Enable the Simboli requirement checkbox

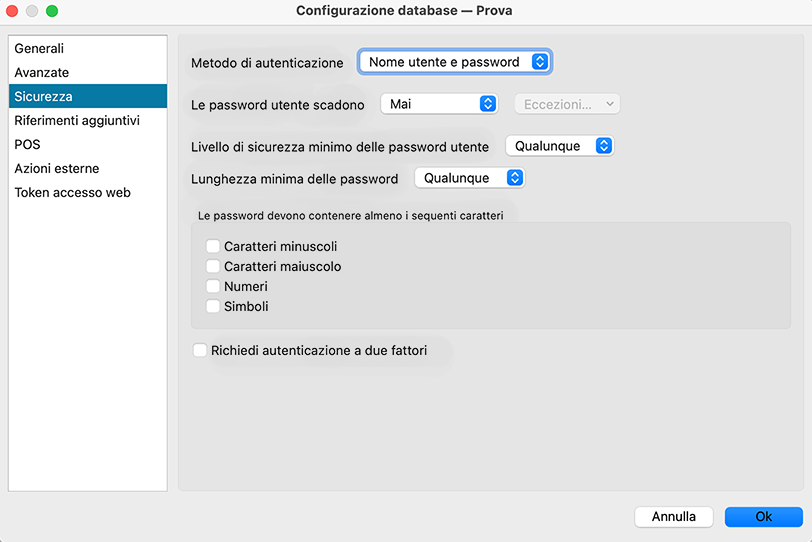point(213,307)
